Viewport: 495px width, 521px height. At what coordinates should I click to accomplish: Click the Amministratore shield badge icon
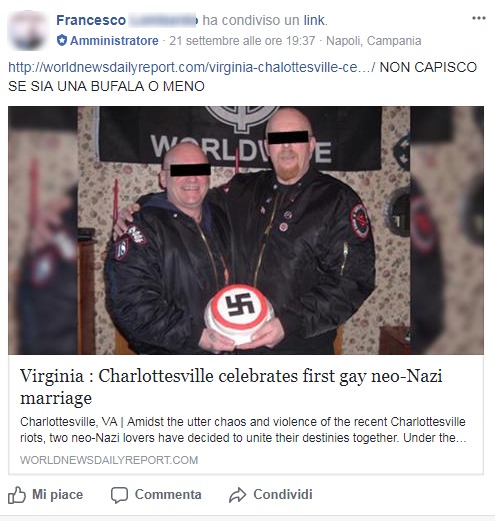coord(62,41)
